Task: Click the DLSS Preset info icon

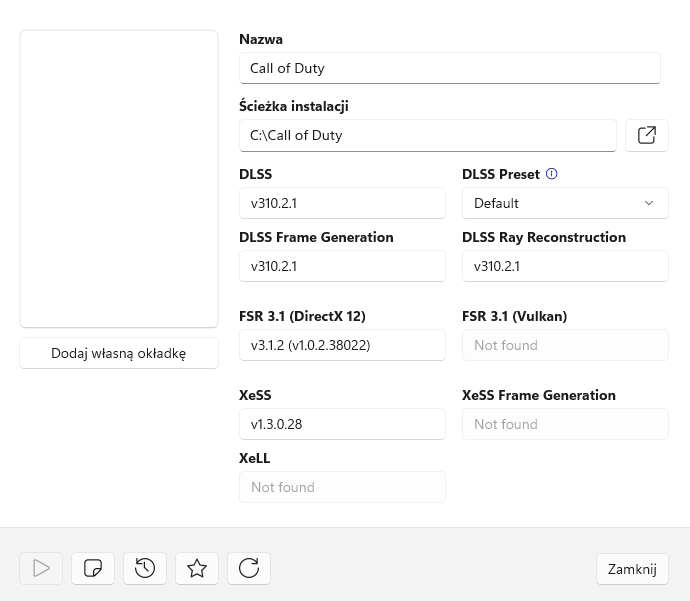Action: tap(551, 174)
